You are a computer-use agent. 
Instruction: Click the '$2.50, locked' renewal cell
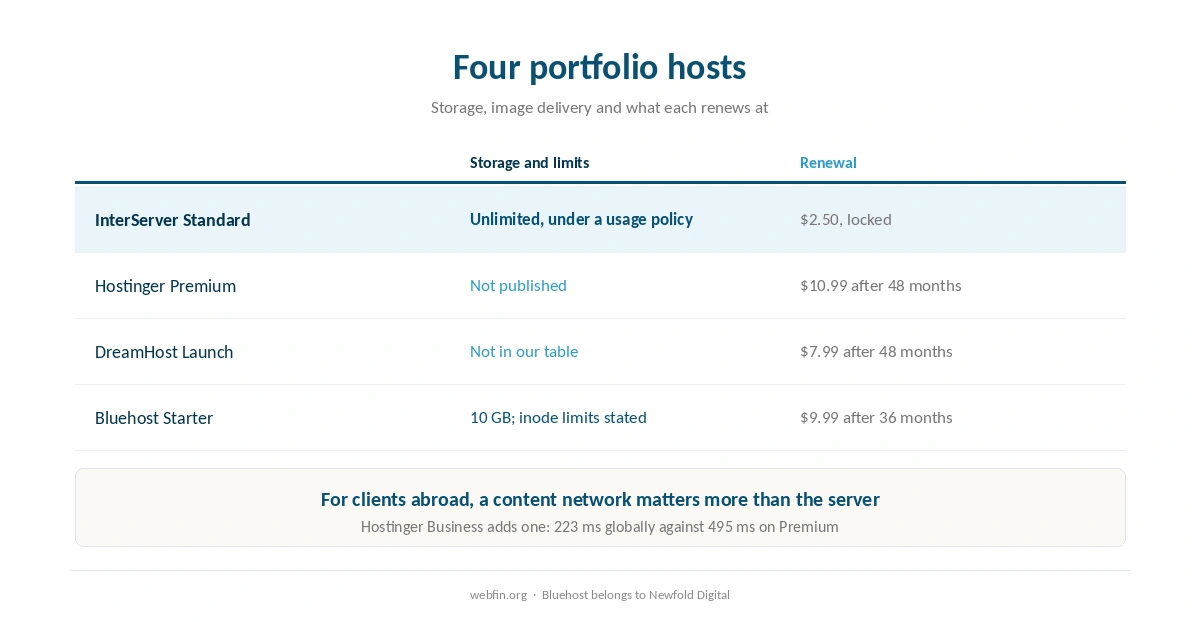(x=845, y=219)
